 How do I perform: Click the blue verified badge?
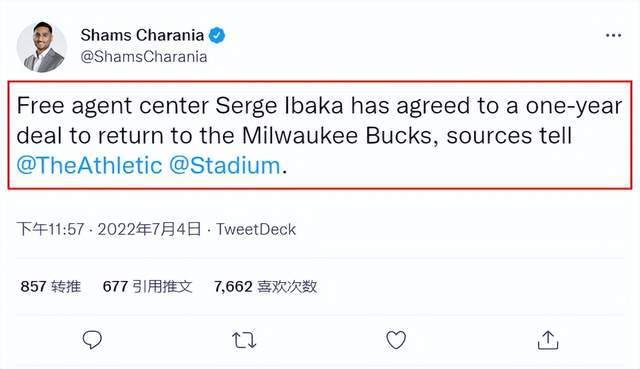click(217, 36)
